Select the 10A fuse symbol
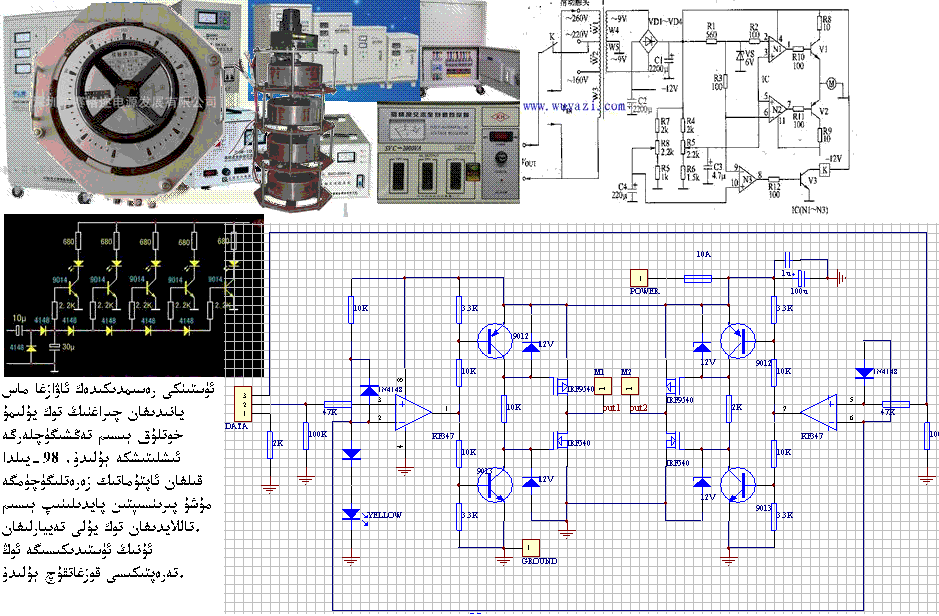This screenshot has height=616, width=939. (x=698, y=278)
